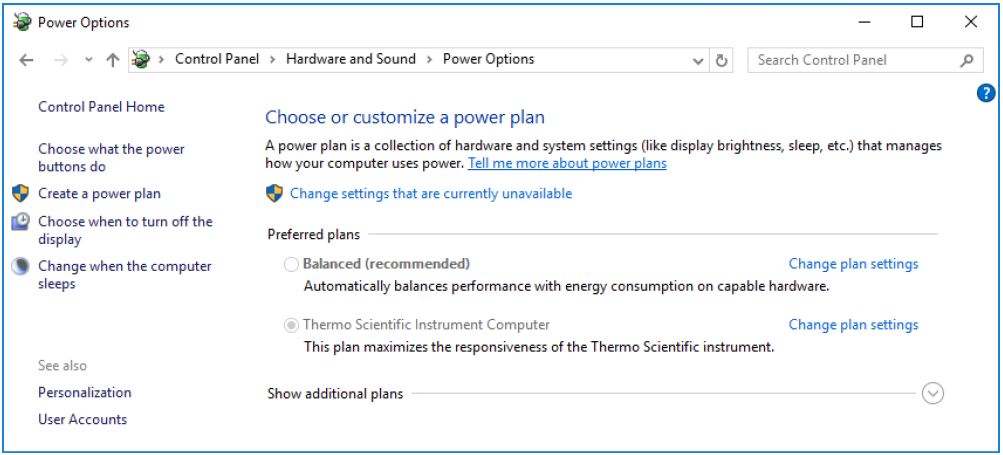This screenshot has height=455, width=1003.
Task: Click the search magnifier icon
Action: point(966,60)
